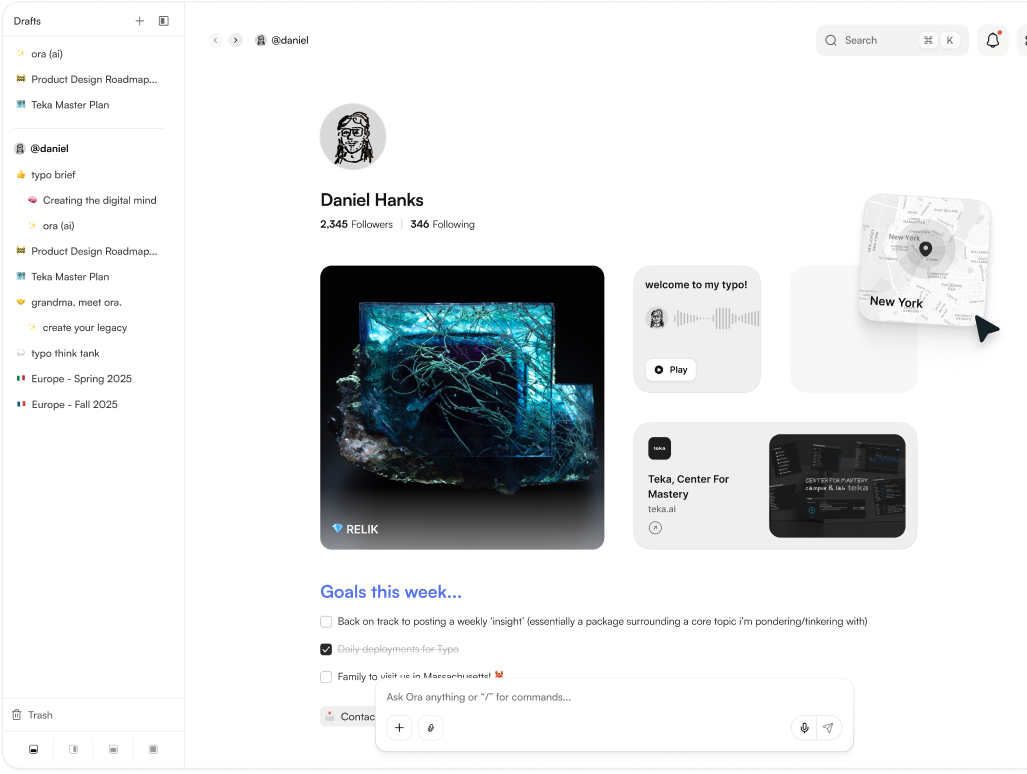Image resolution: width=1027 pixels, height=774 pixels.
Task: Click the teka logo on the link card
Action: tap(660, 449)
